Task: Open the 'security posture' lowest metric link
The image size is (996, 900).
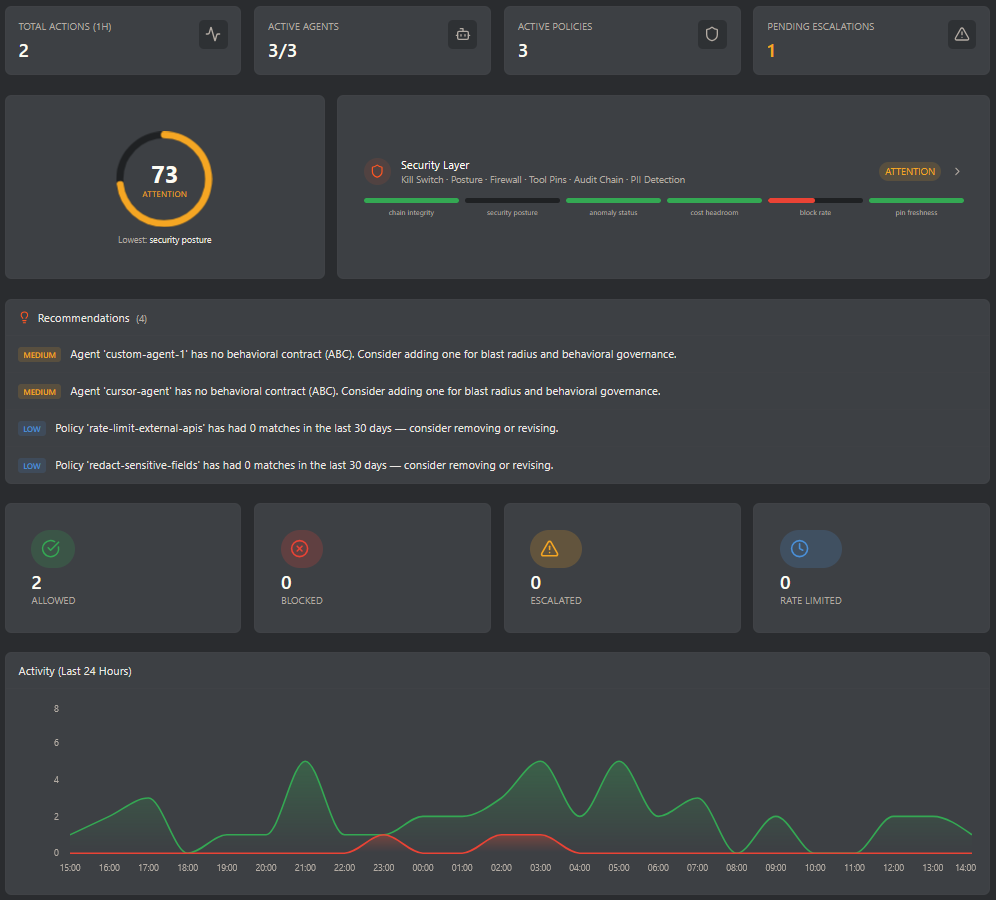Action: tap(182, 239)
